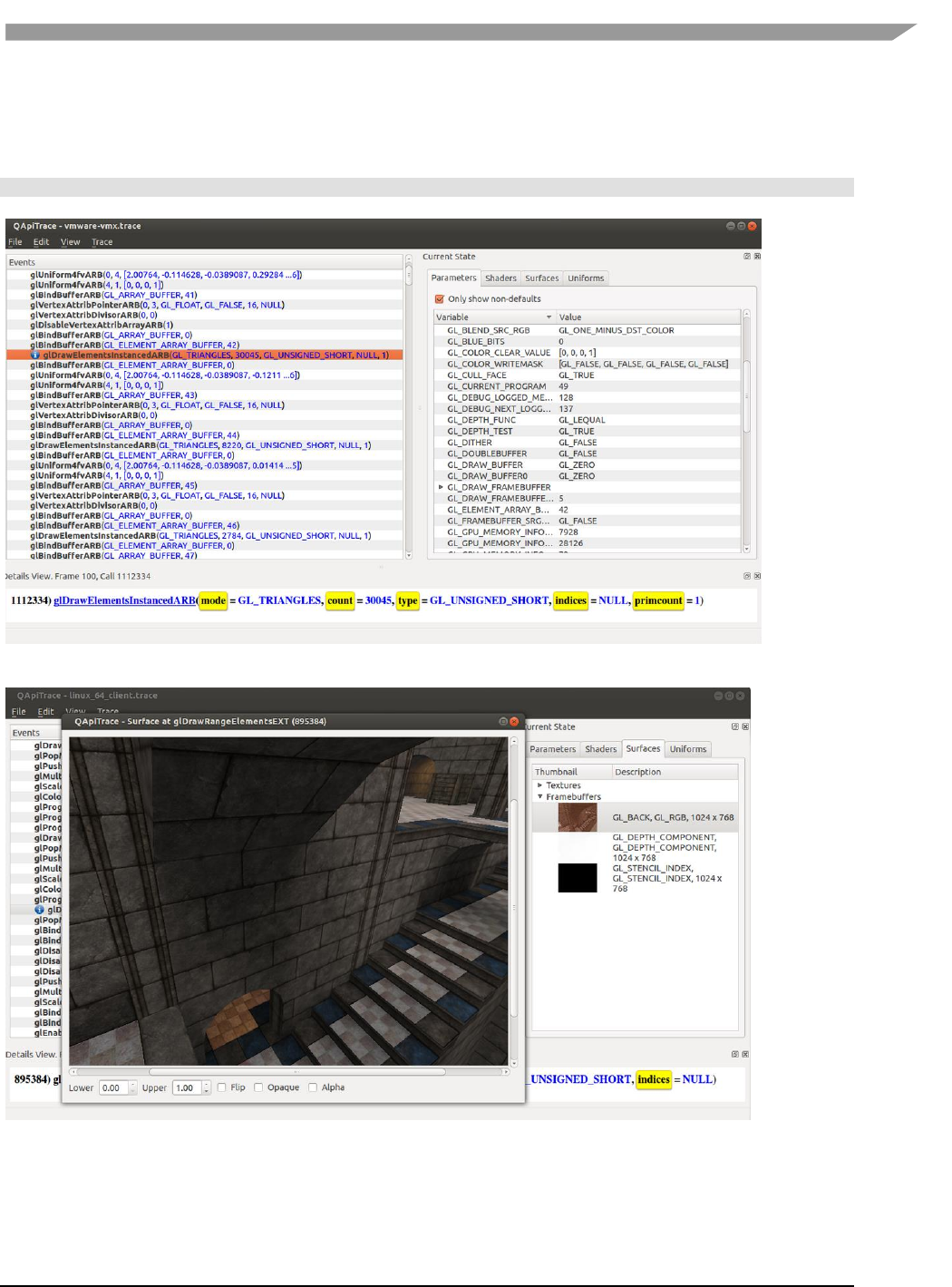
Task: Switch to Uniforms tab in linux_64_client.trace window
Action: pos(688,749)
